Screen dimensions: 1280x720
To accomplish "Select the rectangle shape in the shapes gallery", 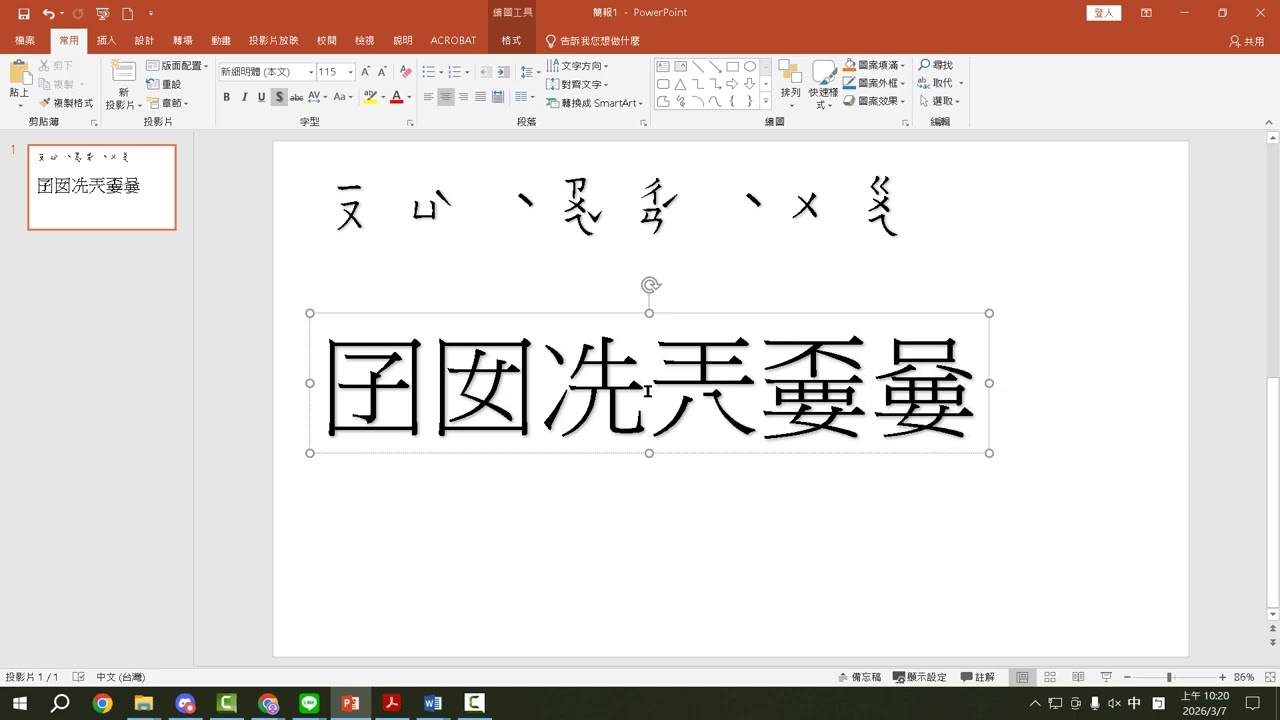I will (732, 67).
